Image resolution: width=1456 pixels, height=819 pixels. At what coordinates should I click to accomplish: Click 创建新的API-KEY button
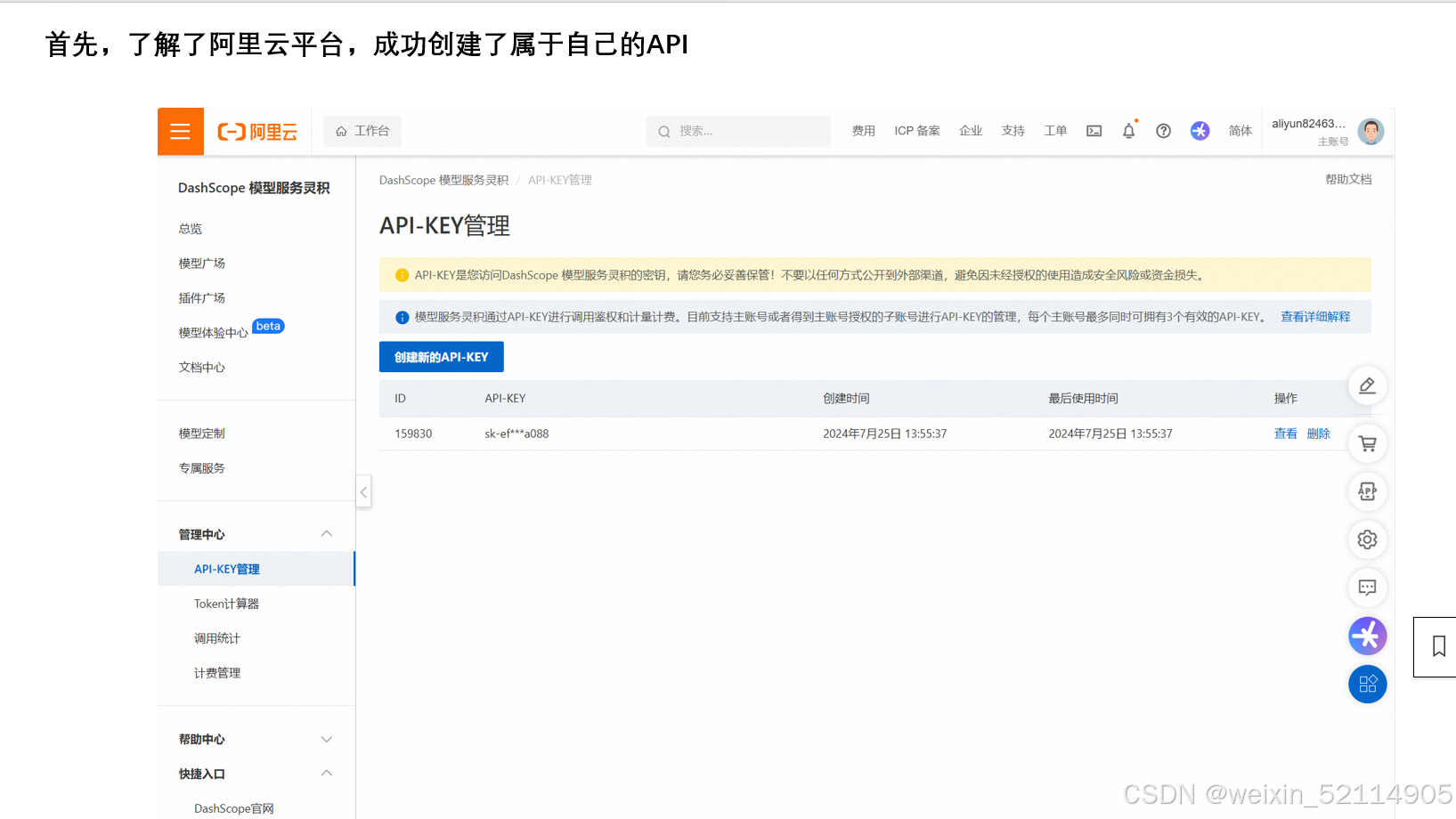coord(442,357)
